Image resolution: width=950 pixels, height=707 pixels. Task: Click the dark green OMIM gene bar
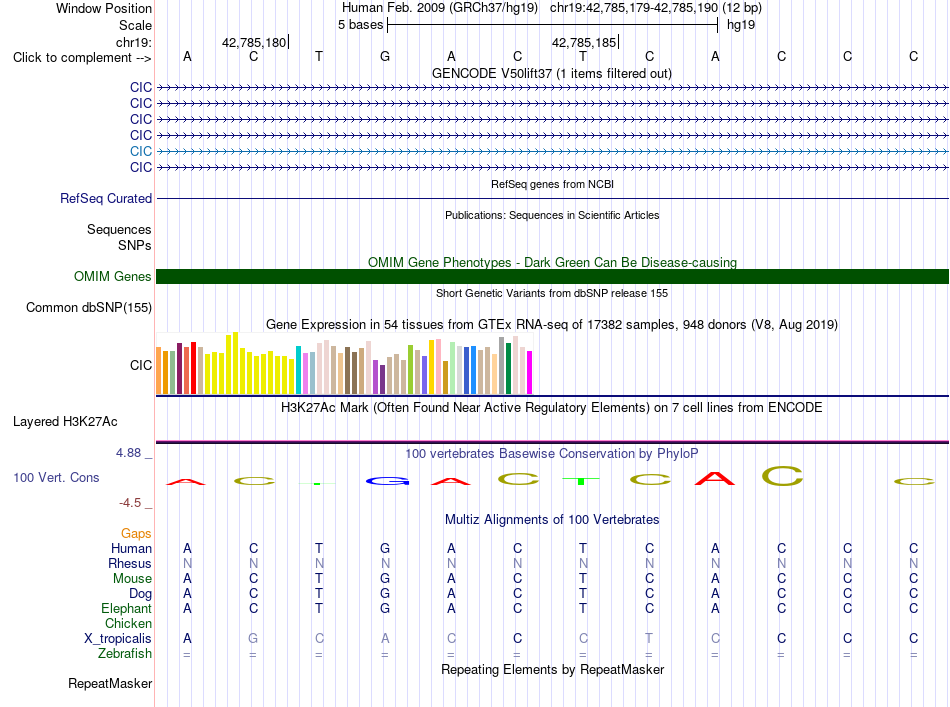[x=553, y=276]
